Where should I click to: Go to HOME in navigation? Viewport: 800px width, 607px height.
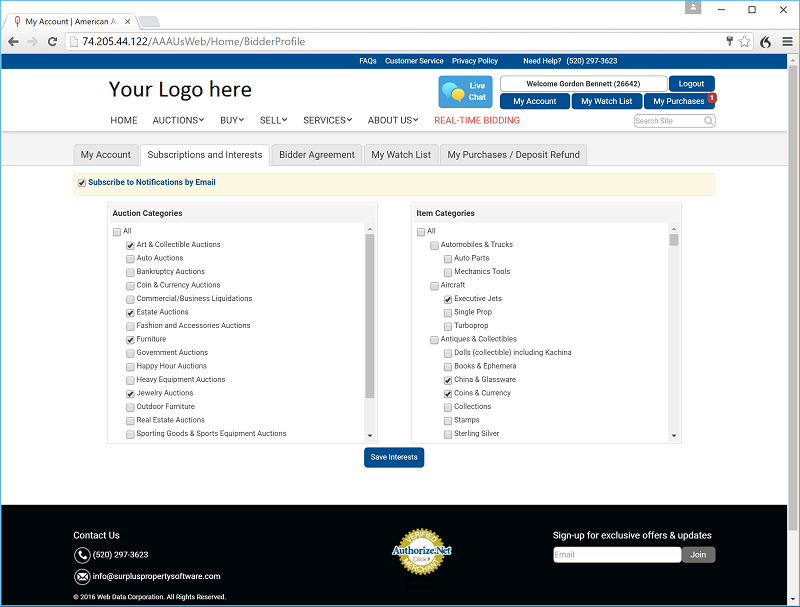[124, 120]
